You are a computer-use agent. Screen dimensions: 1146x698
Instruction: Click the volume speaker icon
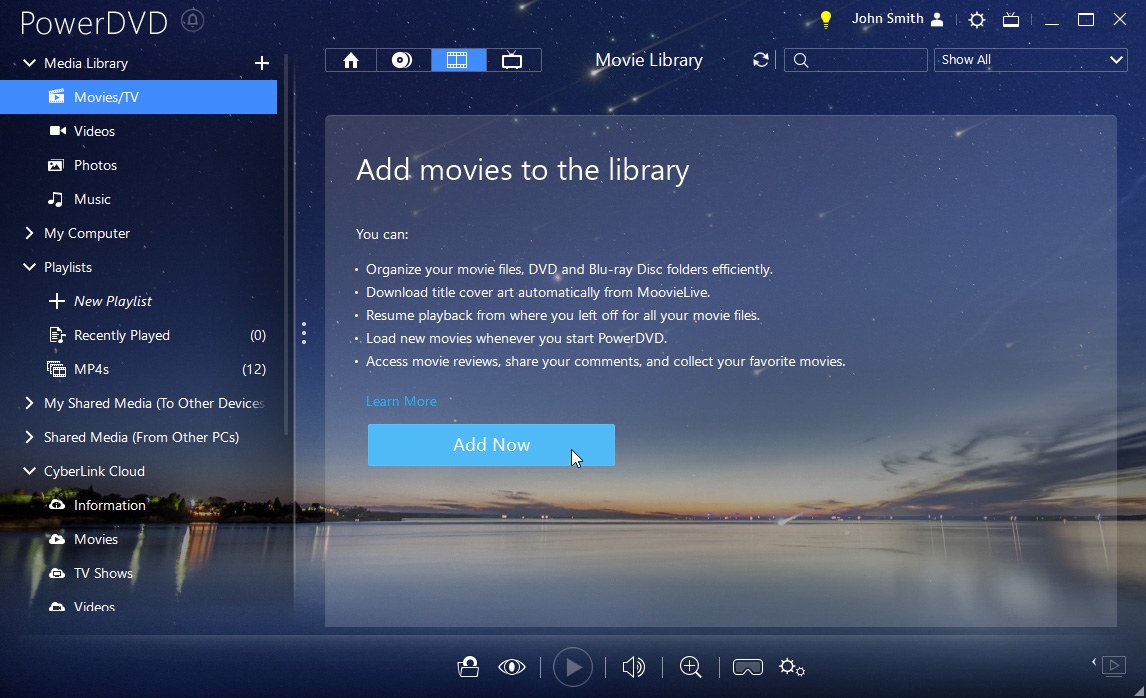click(x=634, y=667)
